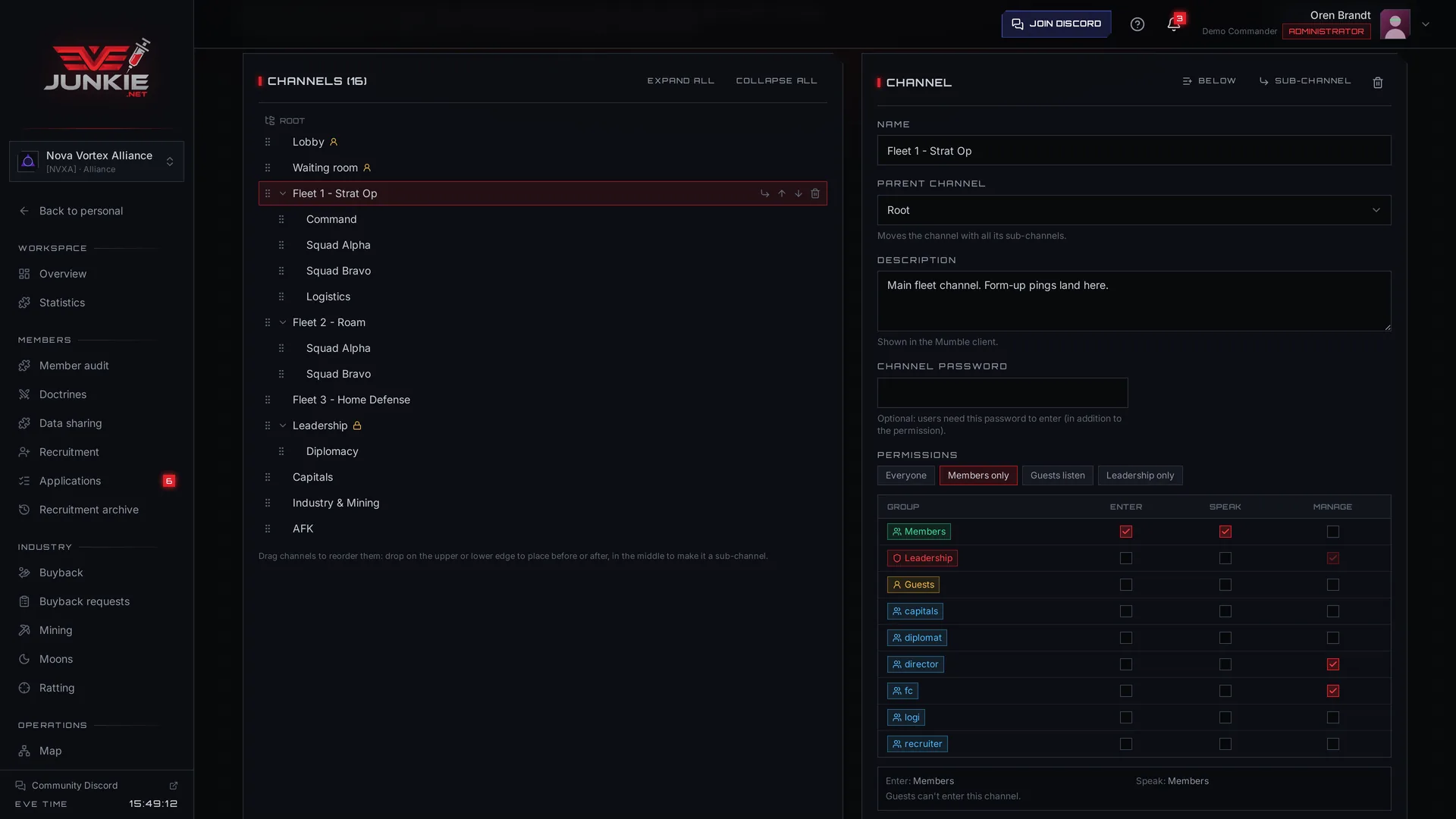The height and width of the screenshot is (819, 1456).
Task: Collapse the Leadership channel chevron
Action: pos(283,425)
